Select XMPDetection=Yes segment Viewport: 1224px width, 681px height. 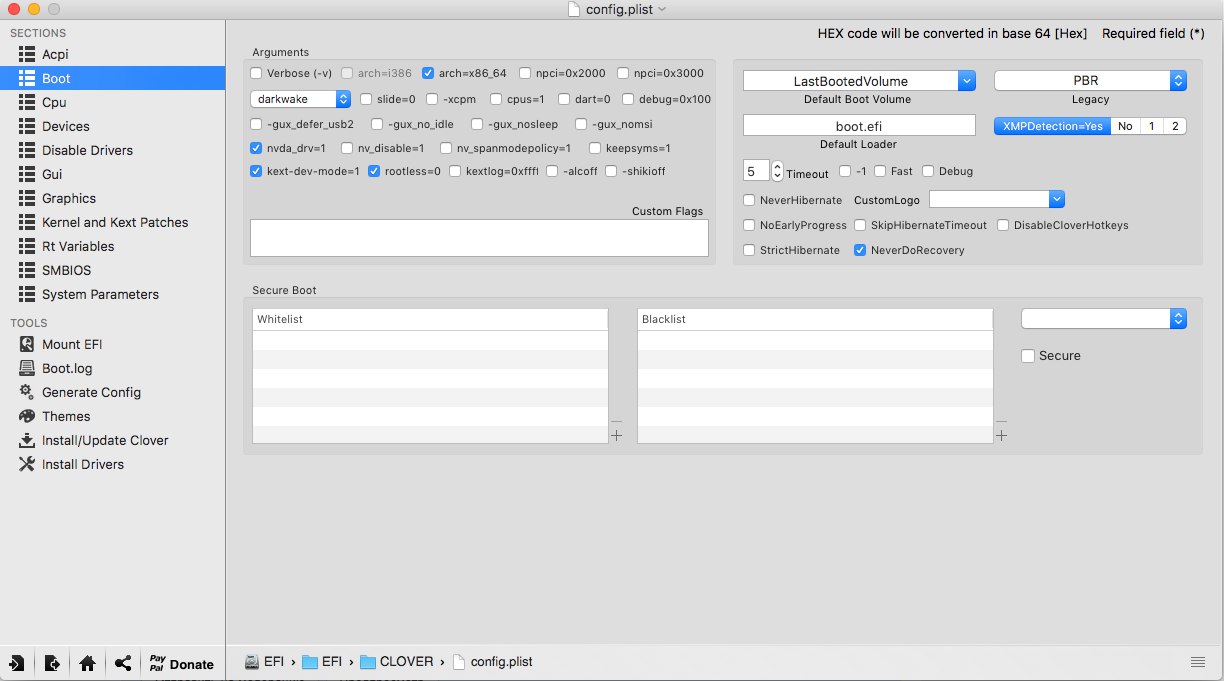point(1052,126)
